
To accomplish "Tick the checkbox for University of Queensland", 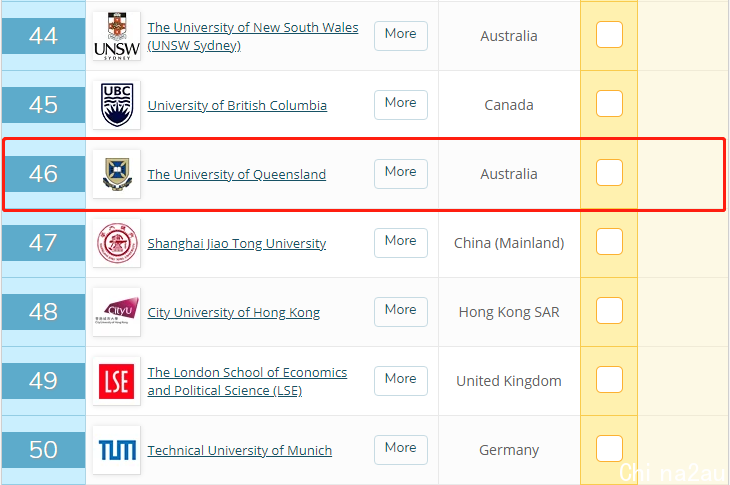I will tap(609, 173).
